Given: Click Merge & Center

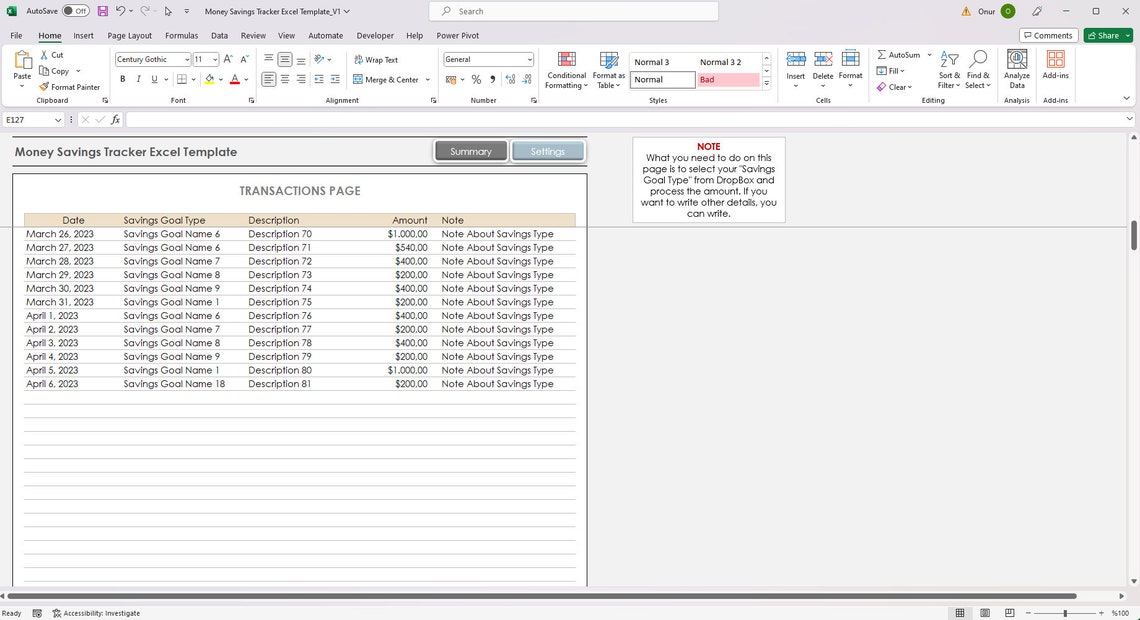Looking at the screenshot, I should 387,79.
